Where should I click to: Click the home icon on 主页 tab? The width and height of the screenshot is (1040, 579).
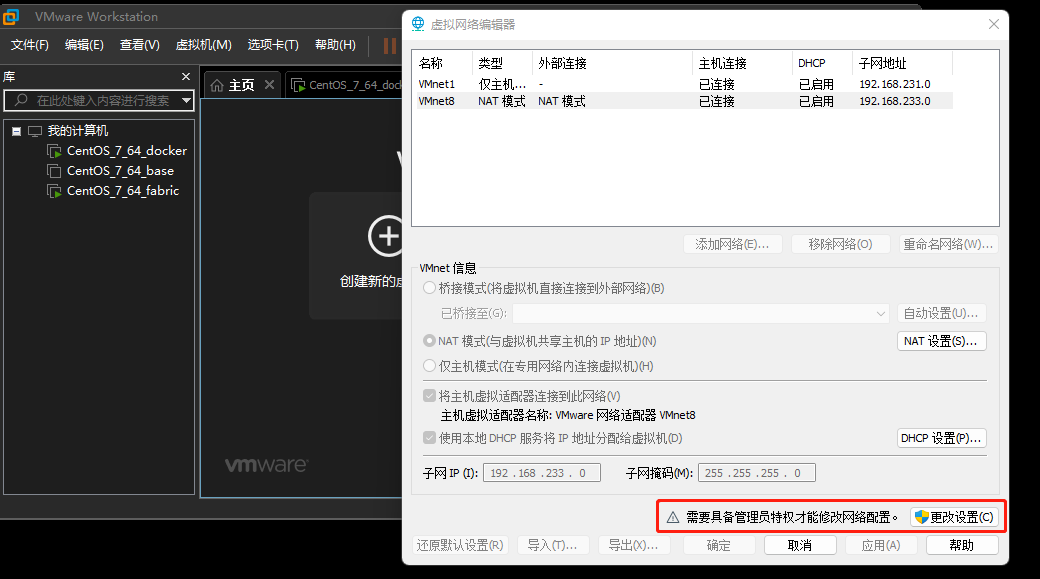pyautogui.click(x=217, y=85)
